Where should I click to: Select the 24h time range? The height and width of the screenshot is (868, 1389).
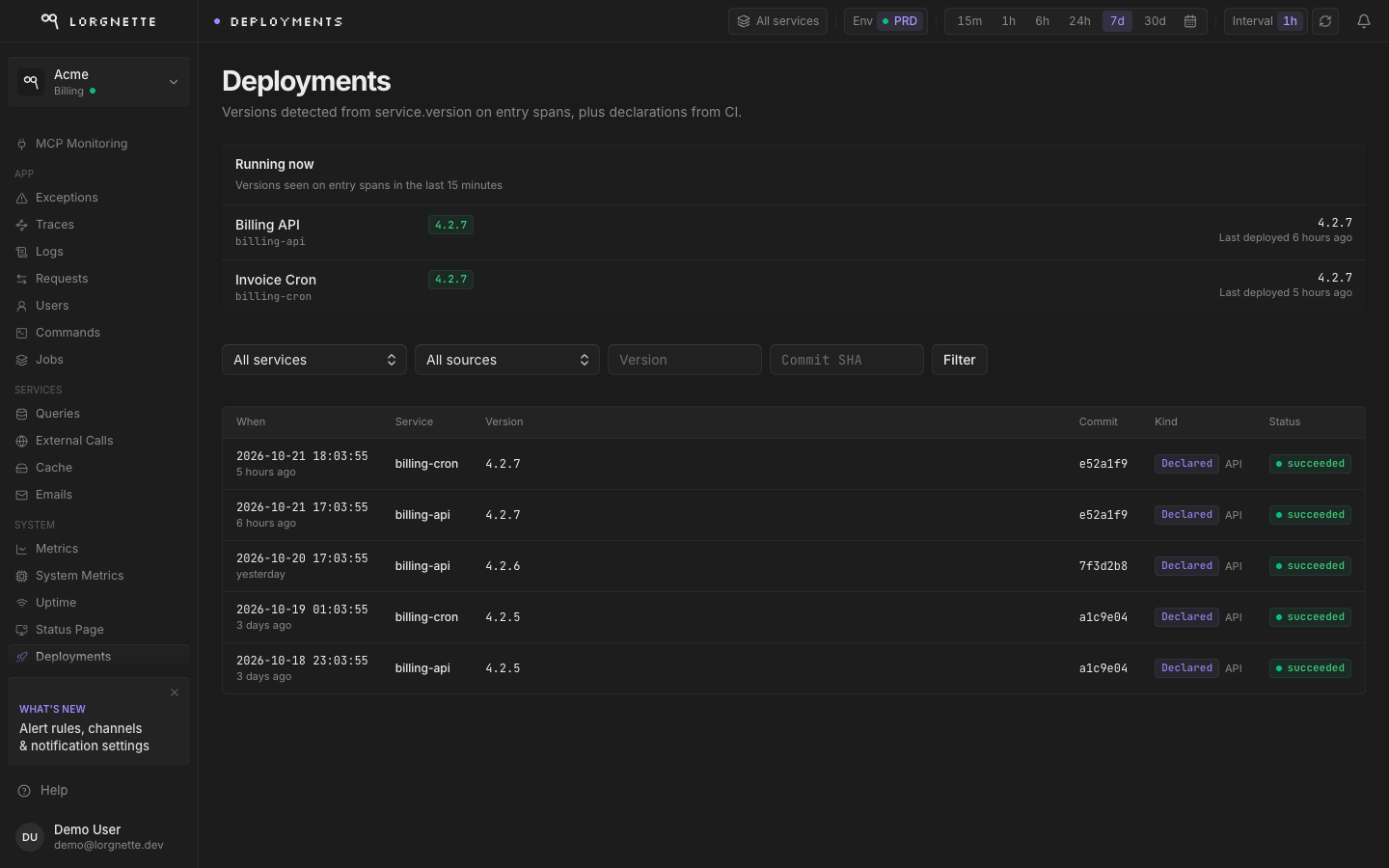pos(1079,21)
